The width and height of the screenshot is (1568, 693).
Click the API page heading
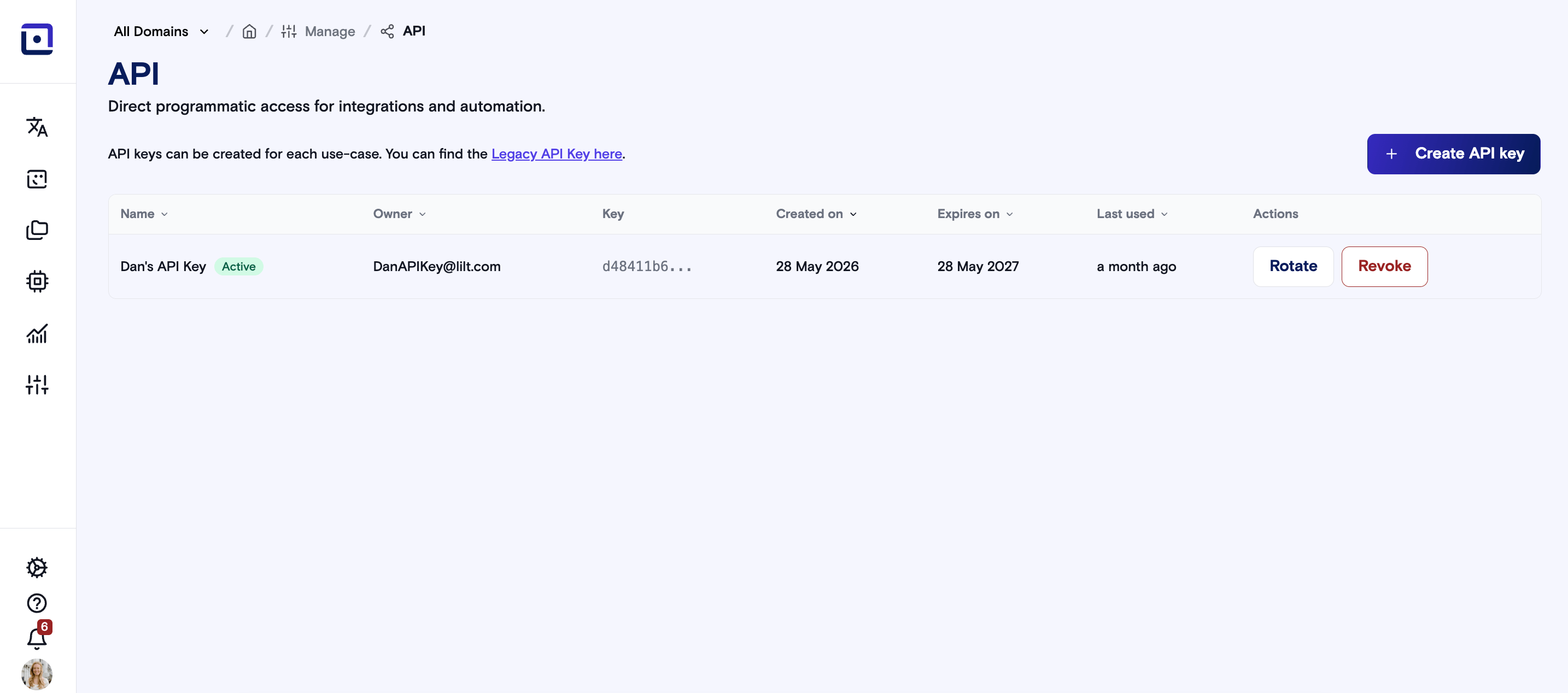pyautogui.click(x=133, y=74)
